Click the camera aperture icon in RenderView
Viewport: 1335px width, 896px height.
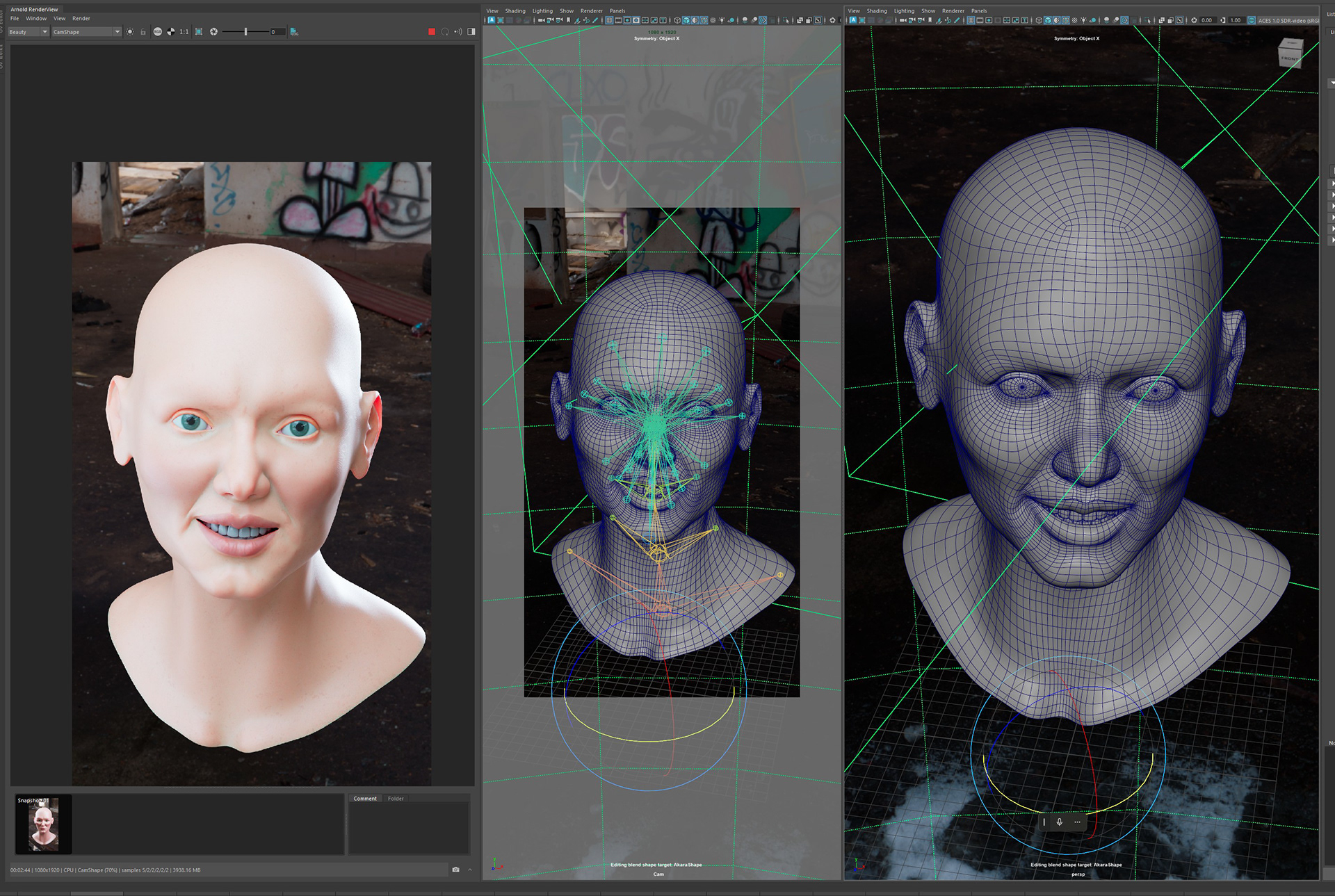pos(214,32)
